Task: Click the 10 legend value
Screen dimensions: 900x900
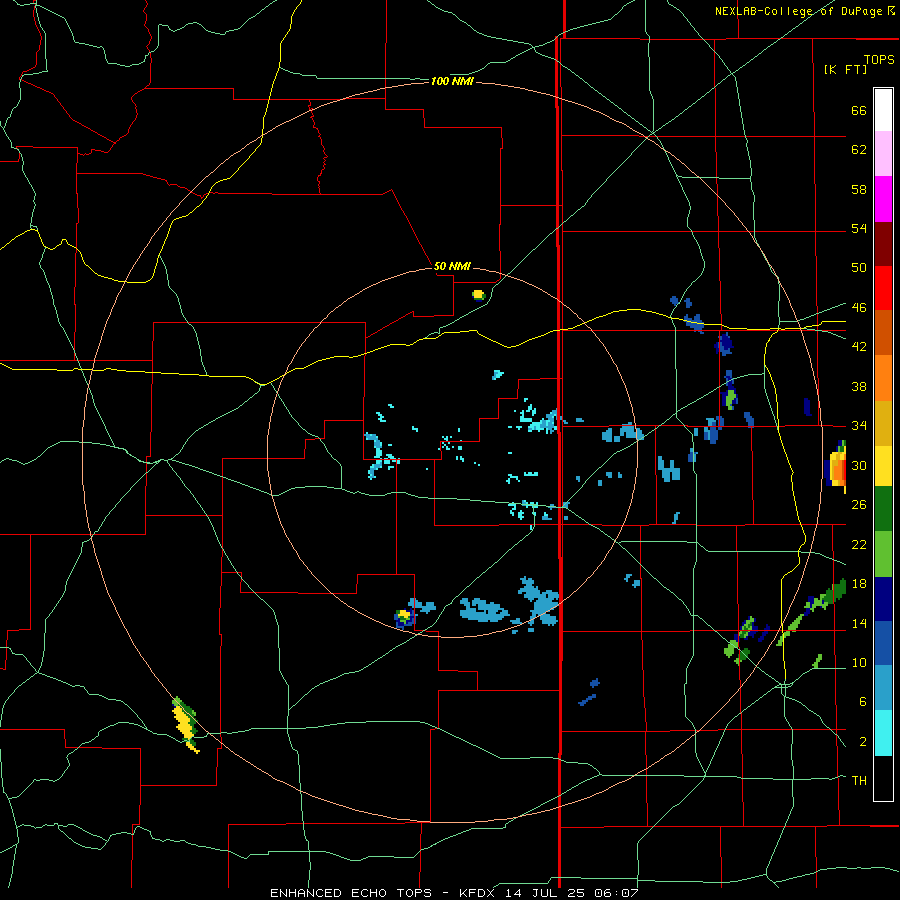Action: [859, 663]
